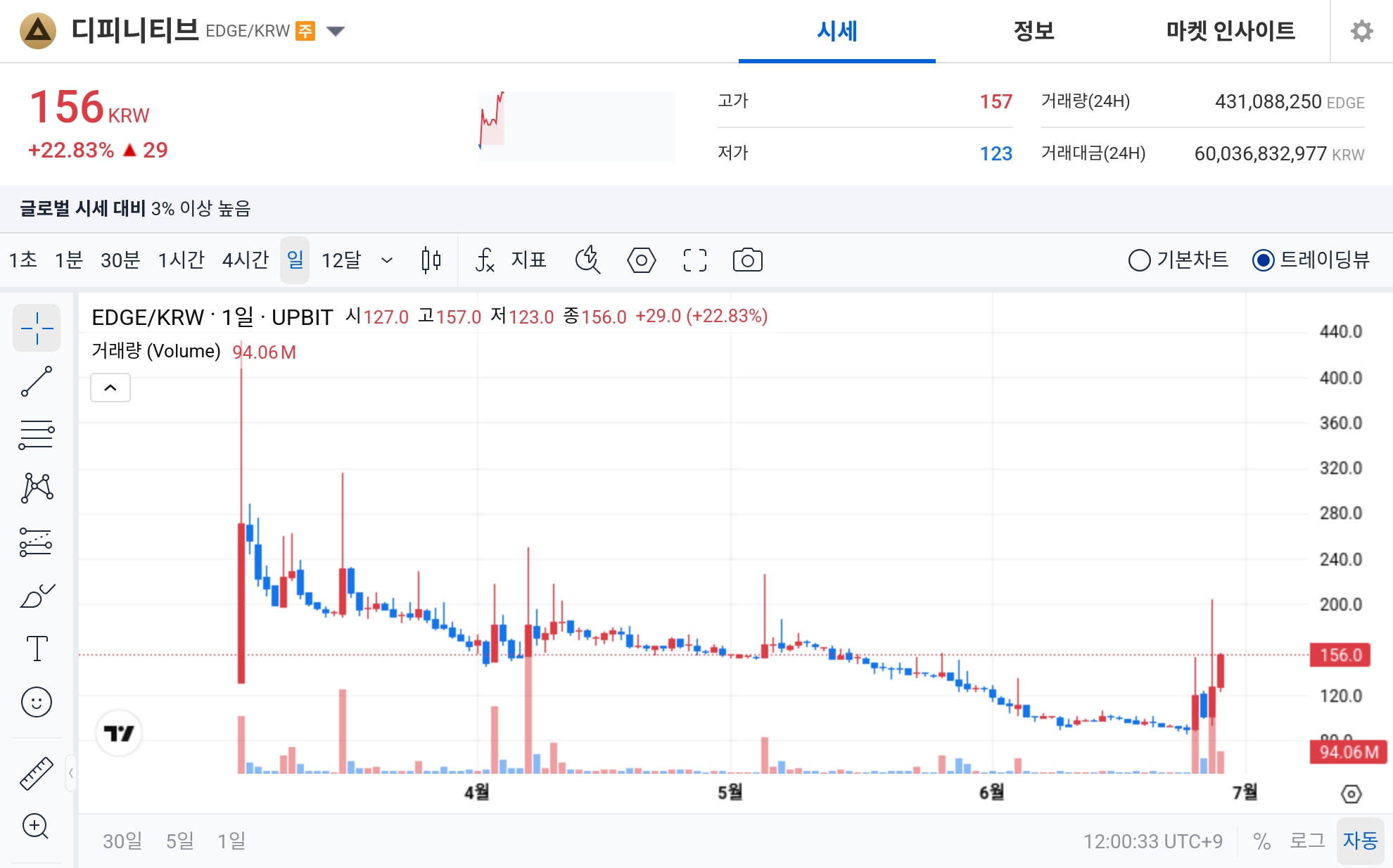1393x868 pixels.
Task: Click the 4월 time axis label
Action: coord(477,792)
